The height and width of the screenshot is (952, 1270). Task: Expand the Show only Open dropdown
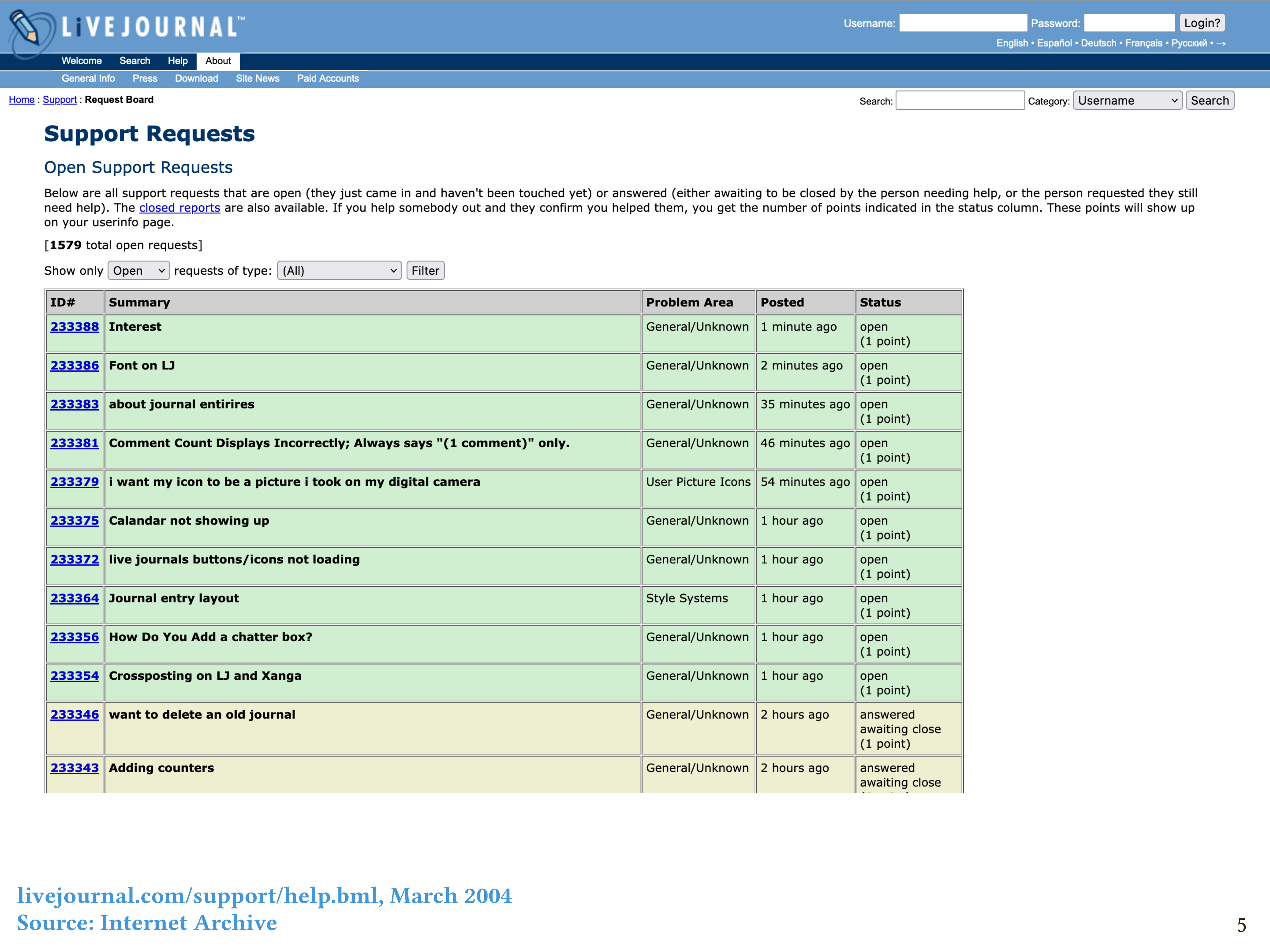click(x=138, y=271)
